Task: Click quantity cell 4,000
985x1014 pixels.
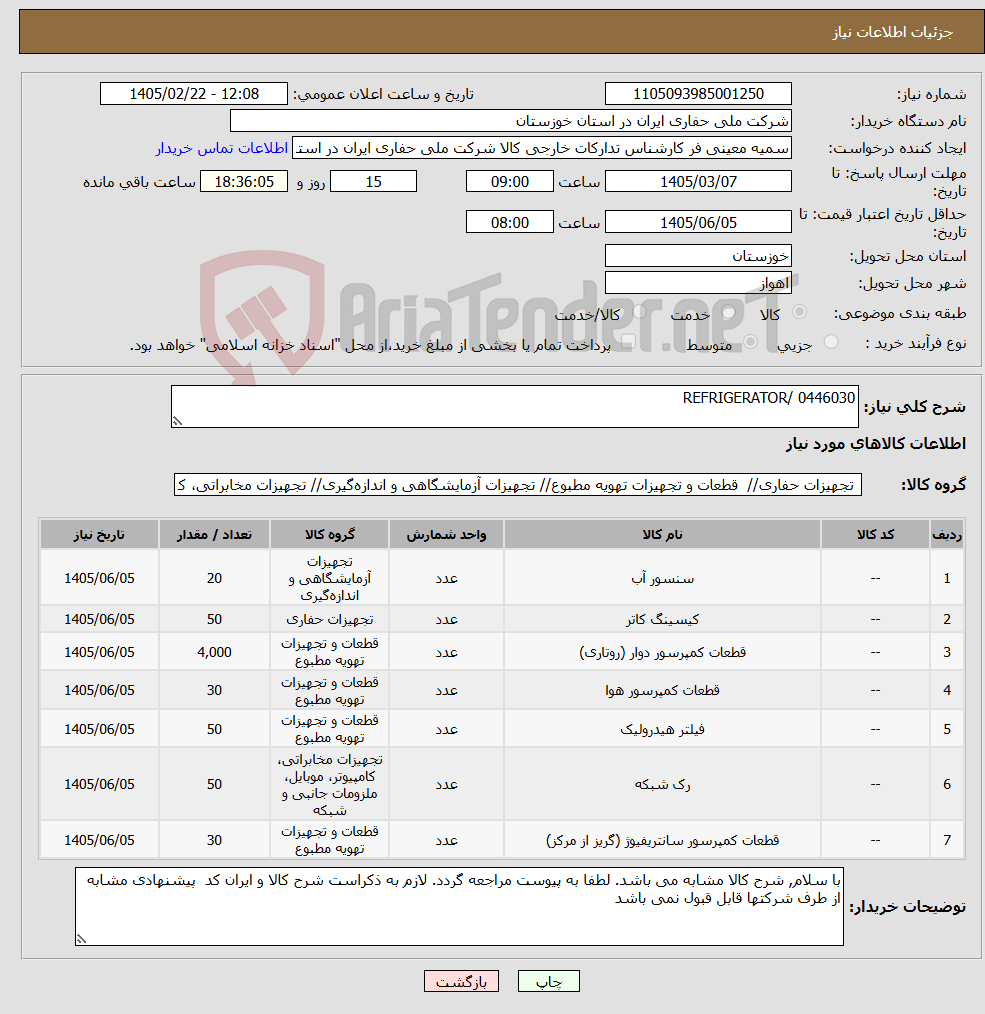Action: point(214,652)
